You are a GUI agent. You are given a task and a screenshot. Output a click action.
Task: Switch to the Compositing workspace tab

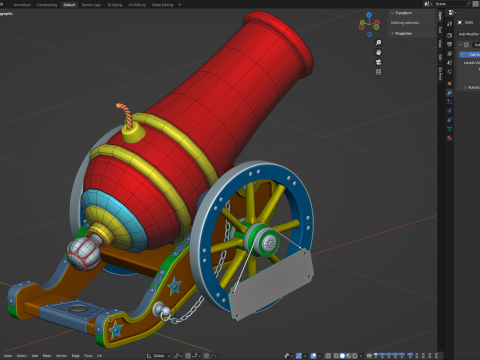point(47,5)
